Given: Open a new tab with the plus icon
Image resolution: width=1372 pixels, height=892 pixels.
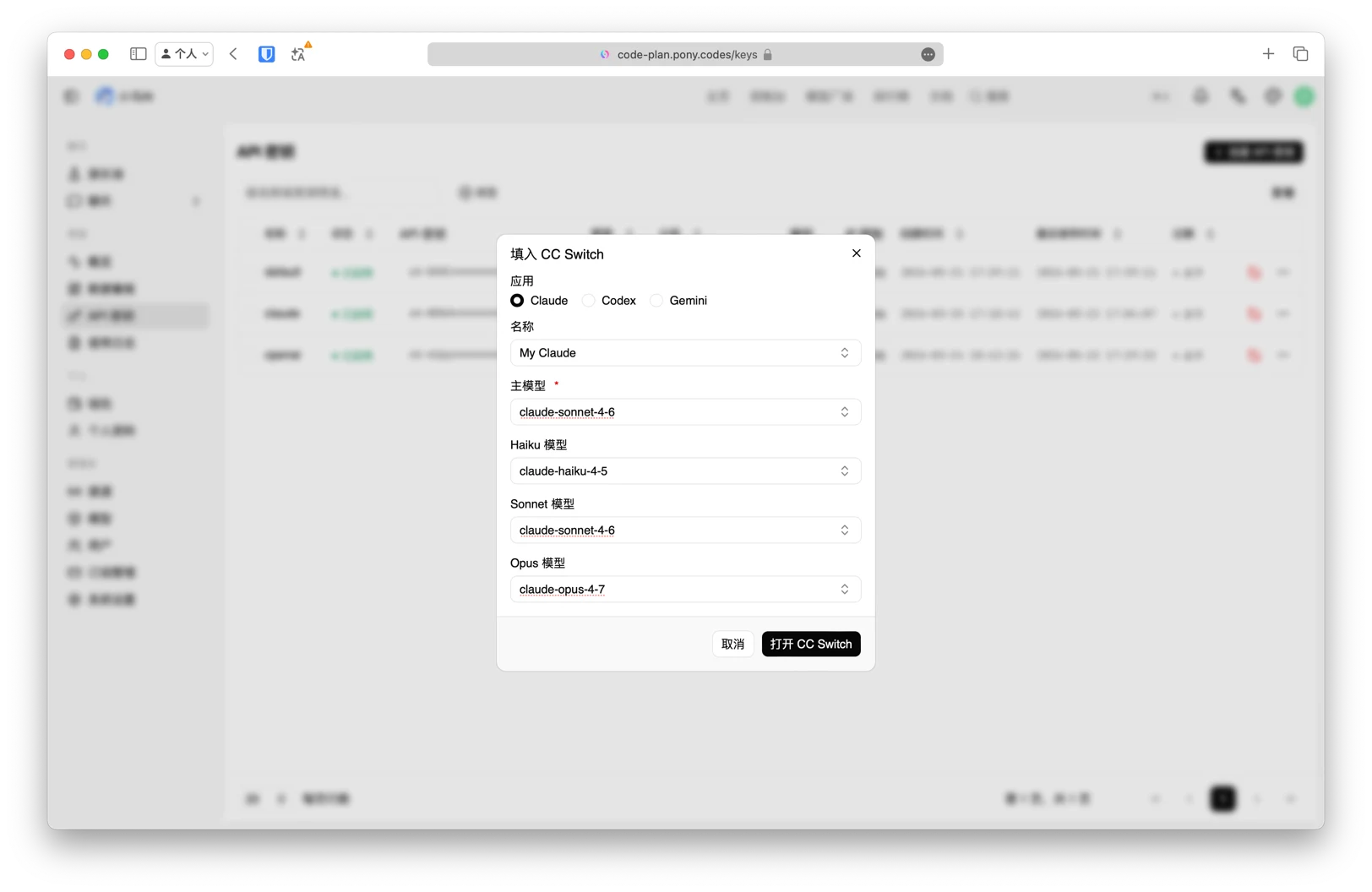Looking at the screenshot, I should pyautogui.click(x=1268, y=54).
